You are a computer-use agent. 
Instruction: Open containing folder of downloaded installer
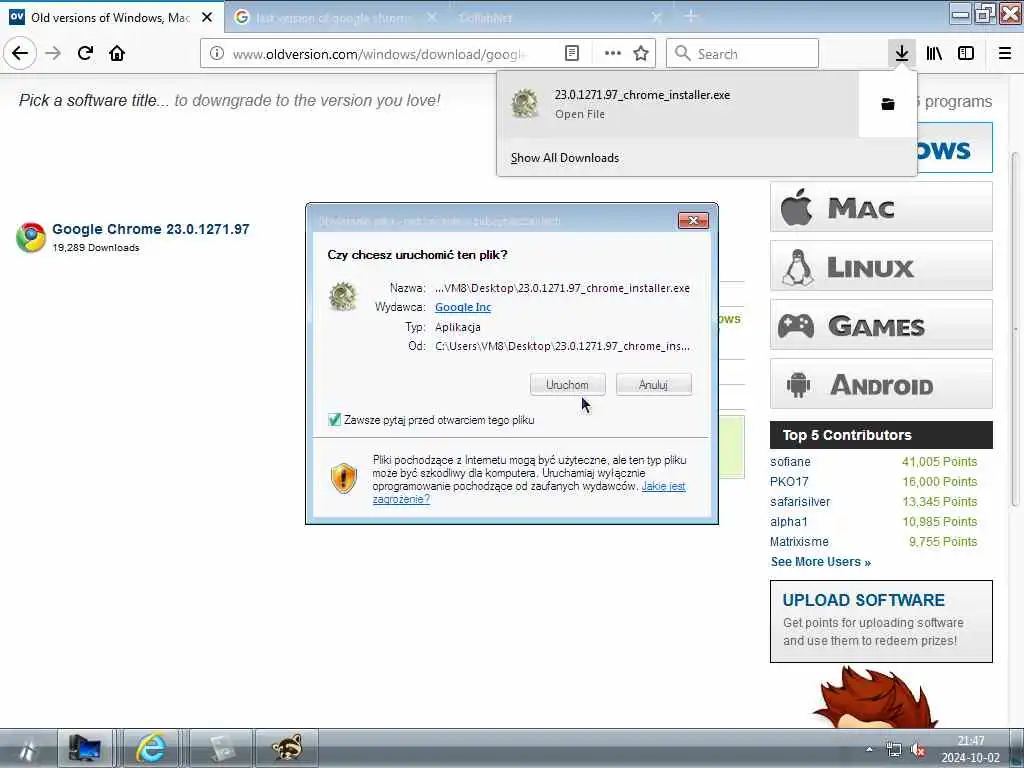click(888, 104)
